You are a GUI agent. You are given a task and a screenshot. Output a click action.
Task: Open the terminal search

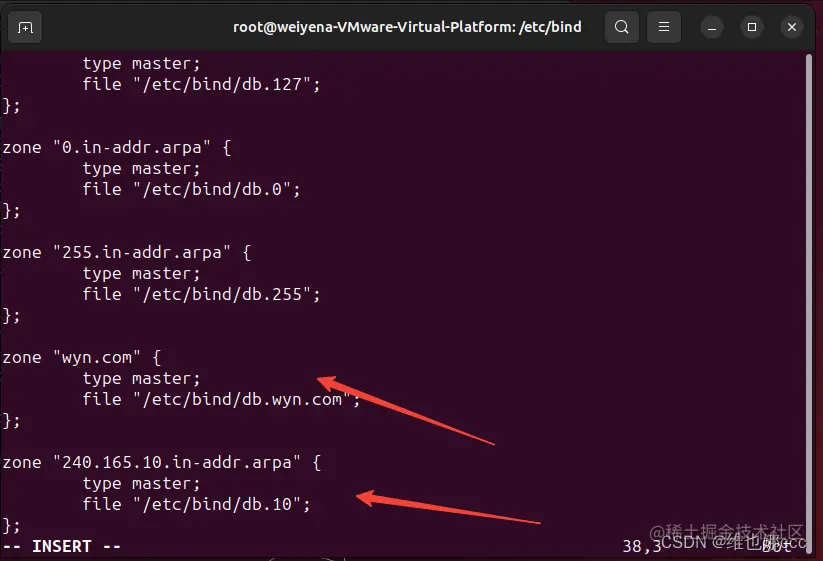pos(621,27)
